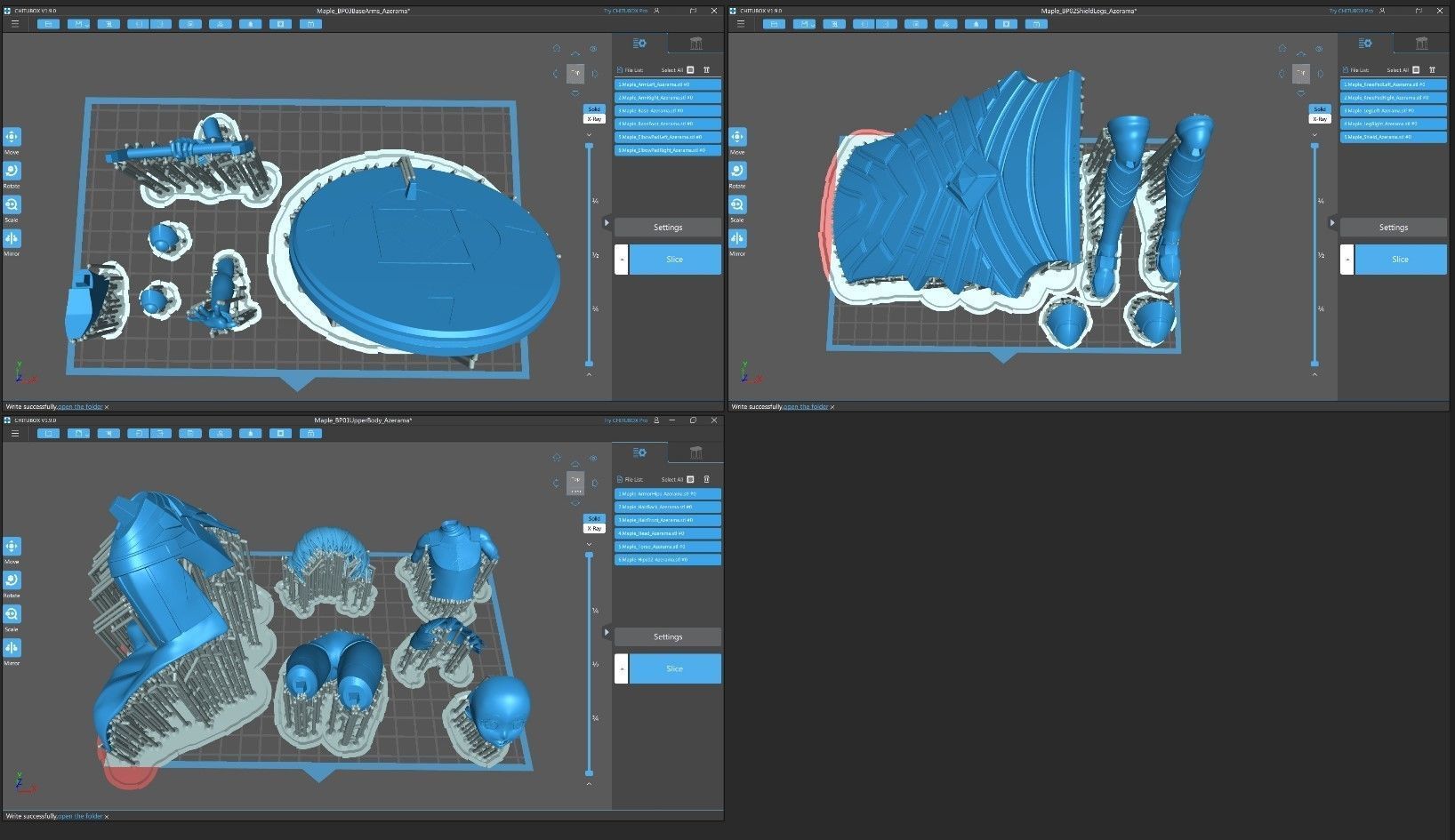Open the hamburger menu in the top-left corner
The width and height of the screenshot is (1455, 840).
(15, 24)
